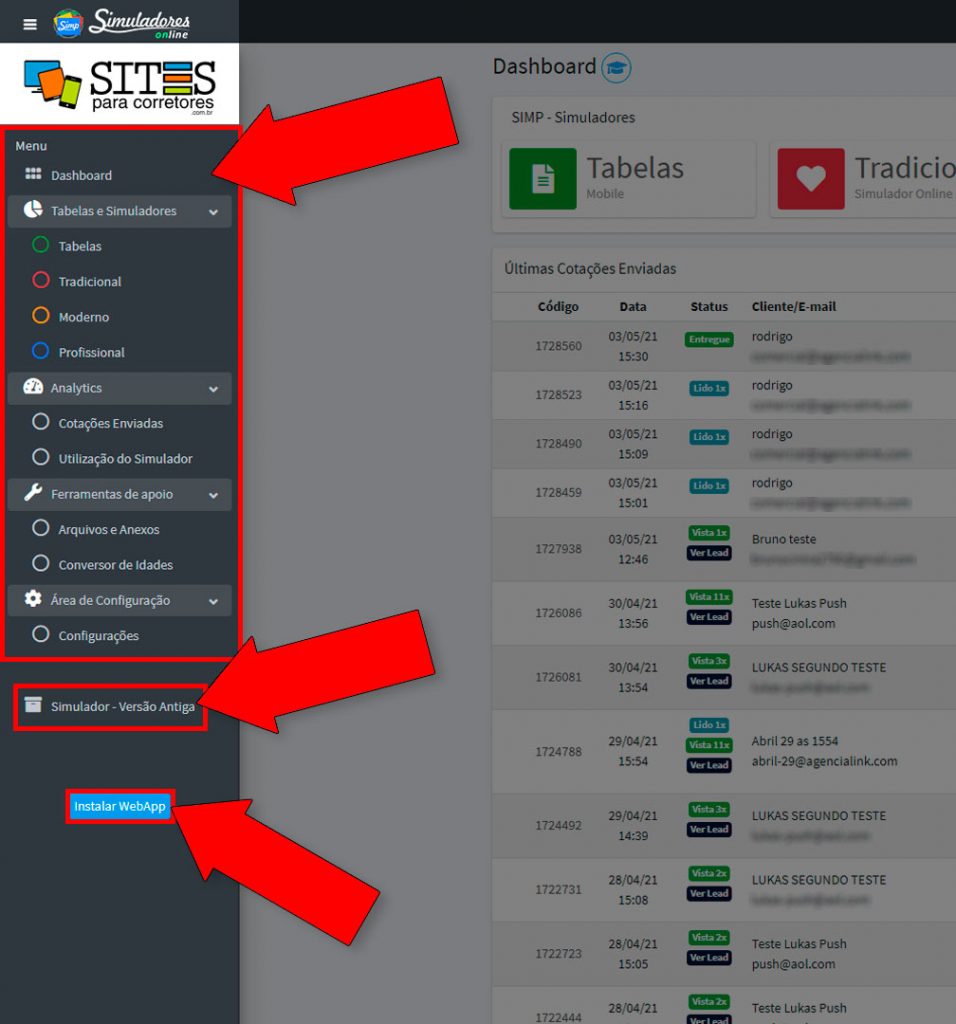This screenshot has height=1024, width=956.
Task: Click the Instalar WebApp button
Action: click(119, 804)
